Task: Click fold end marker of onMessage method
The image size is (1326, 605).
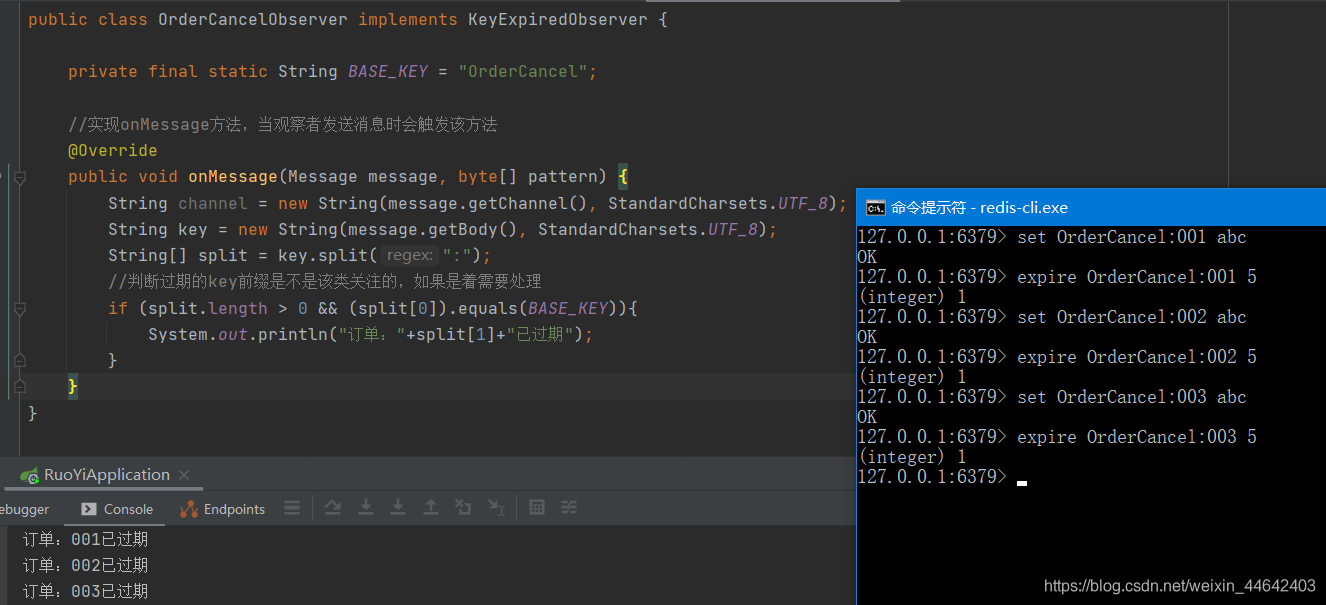Action: click(x=19, y=386)
